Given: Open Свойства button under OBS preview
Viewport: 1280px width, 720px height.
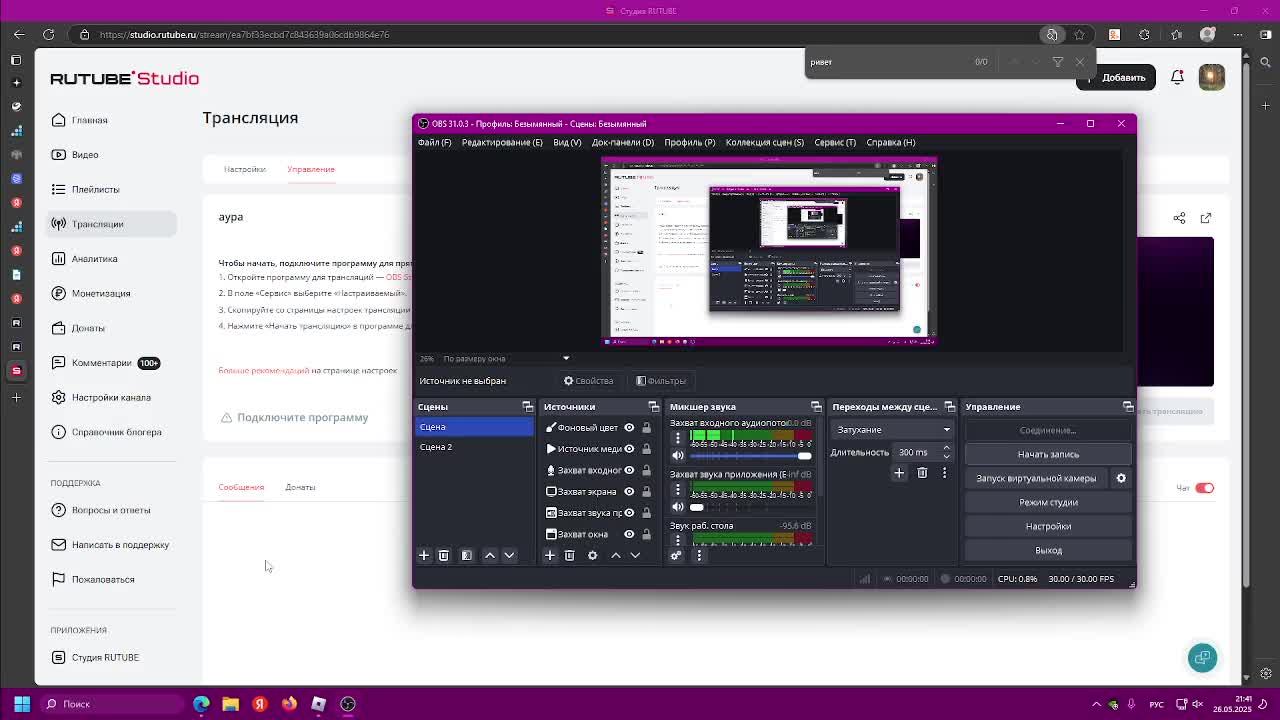Looking at the screenshot, I should tap(589, 381).
